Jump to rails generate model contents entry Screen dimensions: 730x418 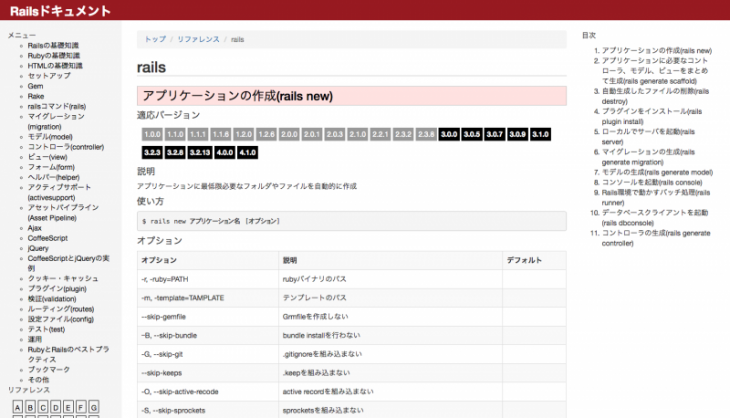tap(657, 172)
